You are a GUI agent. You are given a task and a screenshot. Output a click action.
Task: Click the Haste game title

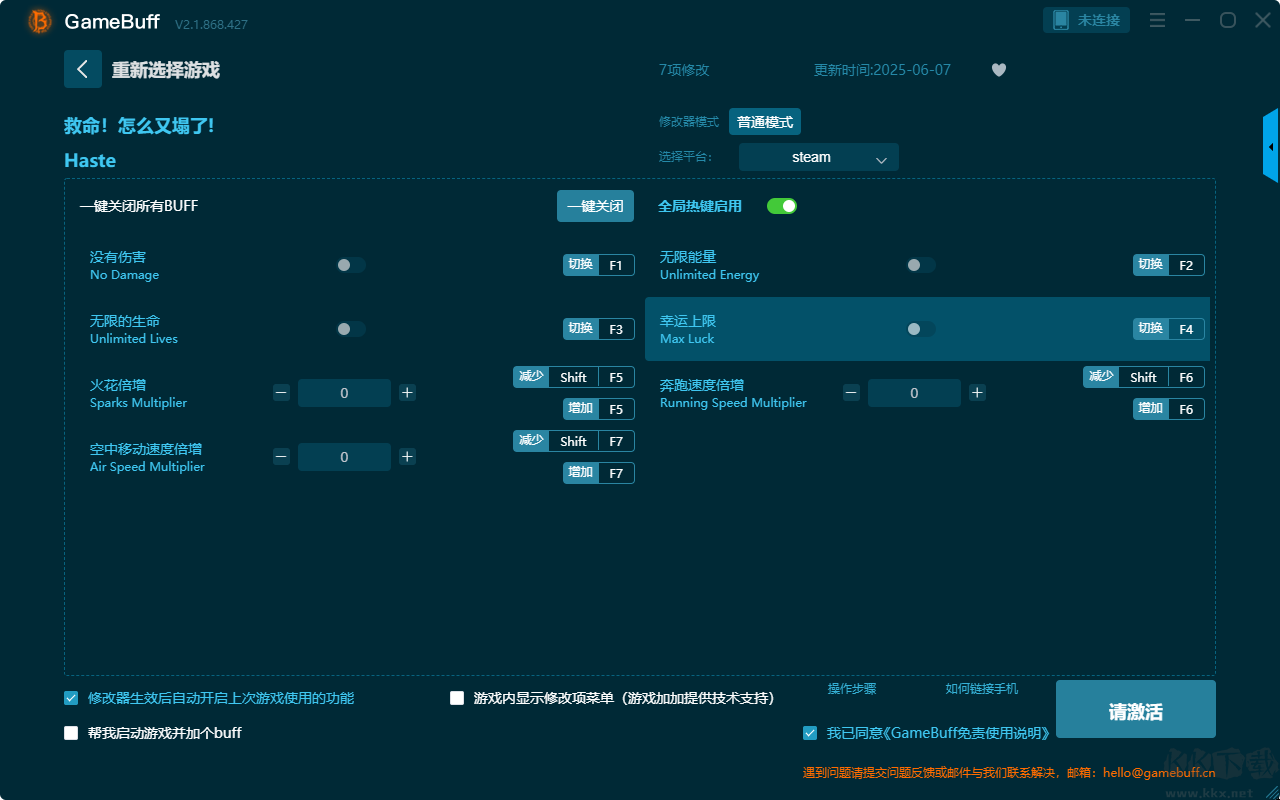click(90, 161)
